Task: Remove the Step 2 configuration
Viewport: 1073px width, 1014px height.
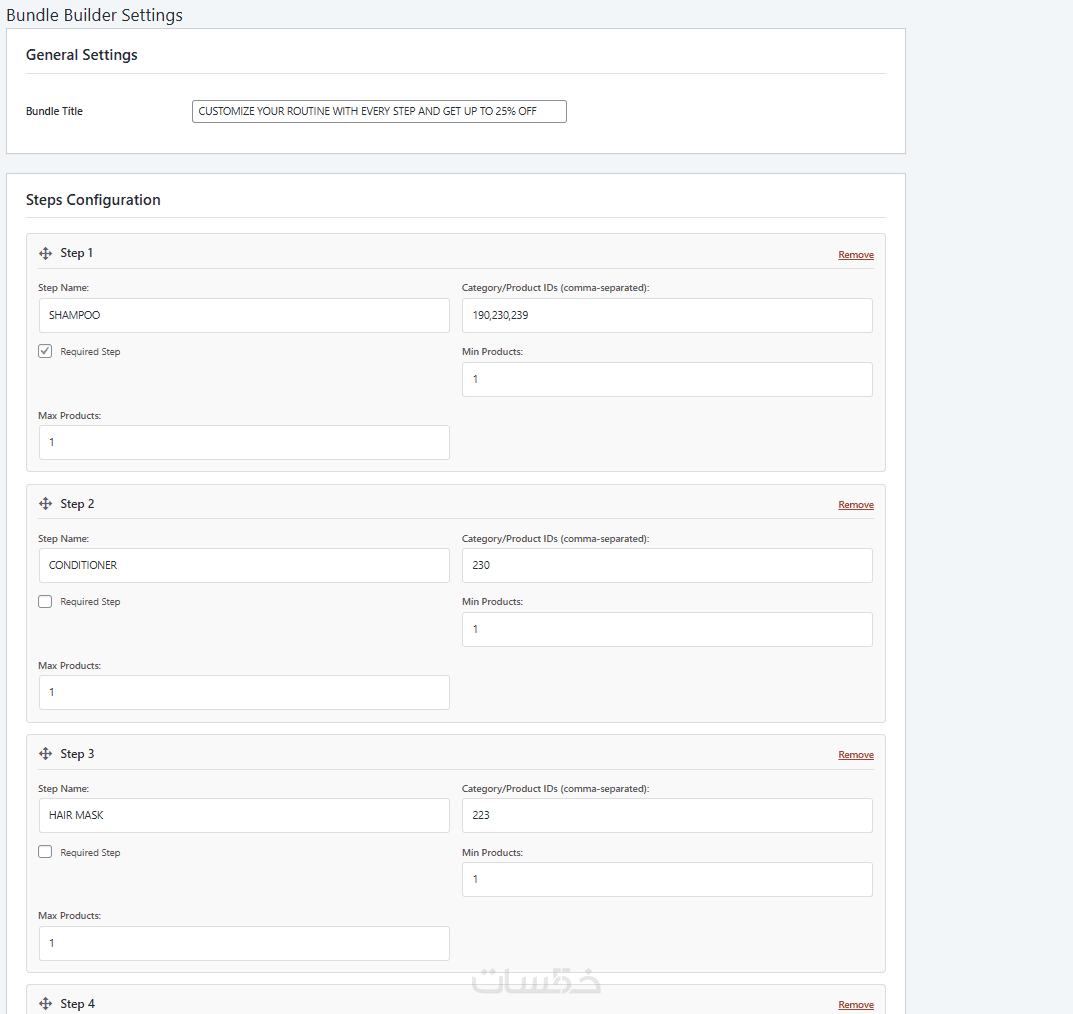Action: coord(855,505)
